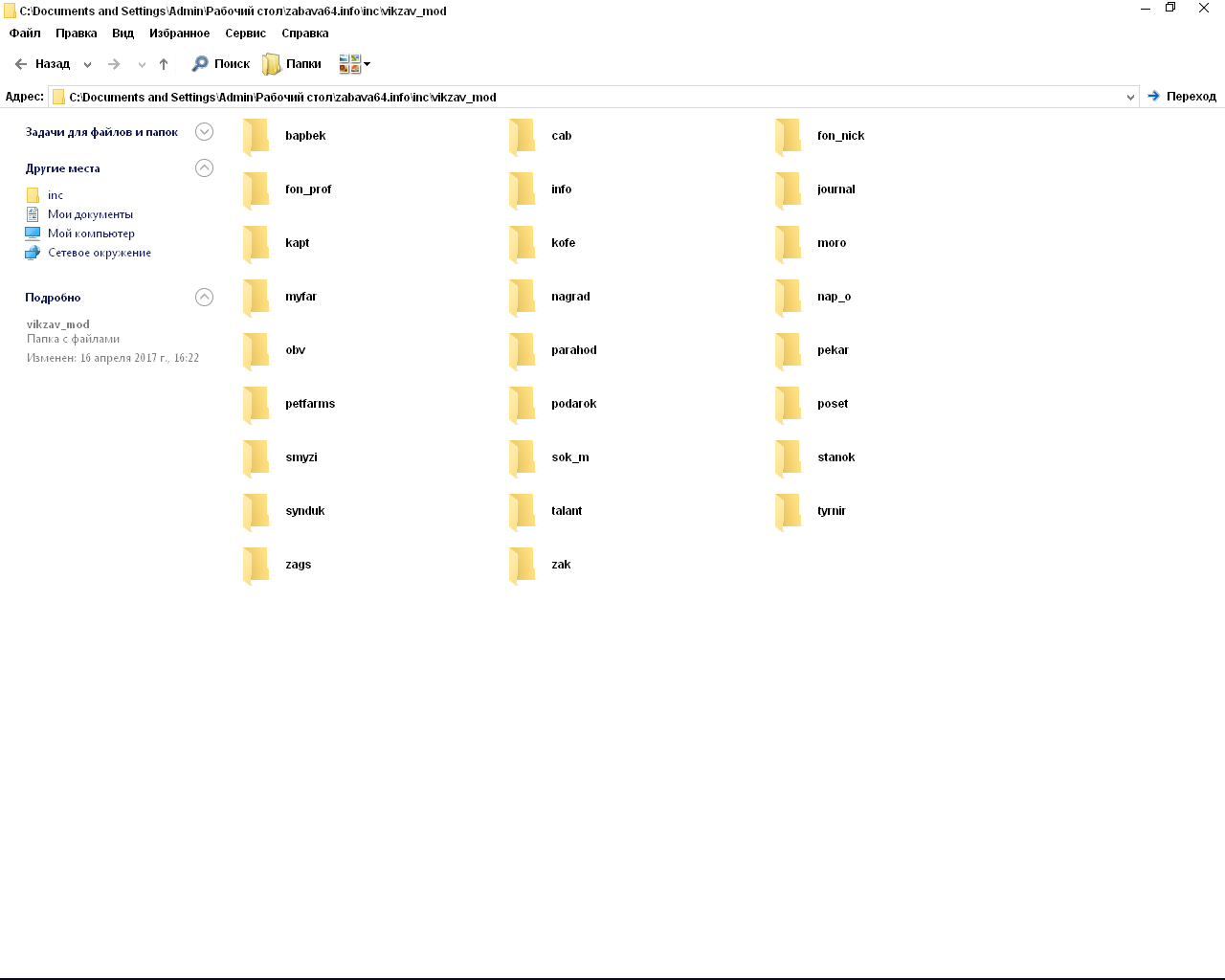Open the view mode icon menu
The height and width of the screenshot is (980, 1225).
tap(354, 64)
